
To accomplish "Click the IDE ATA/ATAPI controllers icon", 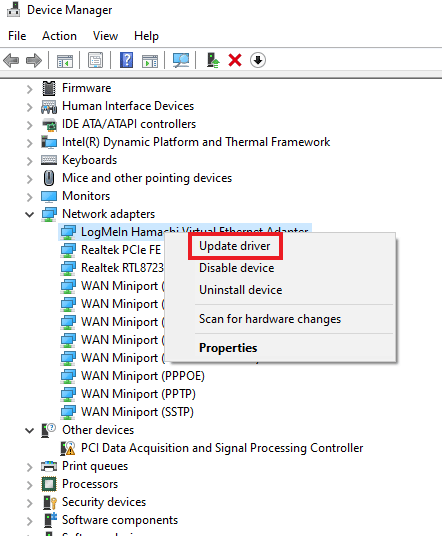I will click(x=49, y=124).
